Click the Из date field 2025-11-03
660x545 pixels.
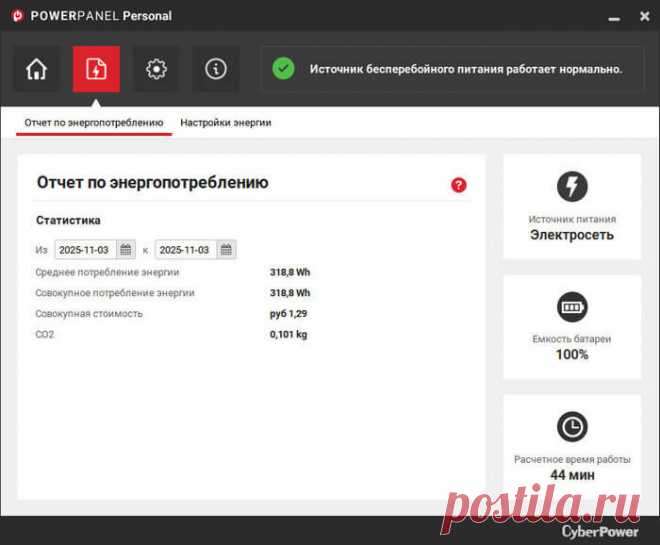[85, 250]
